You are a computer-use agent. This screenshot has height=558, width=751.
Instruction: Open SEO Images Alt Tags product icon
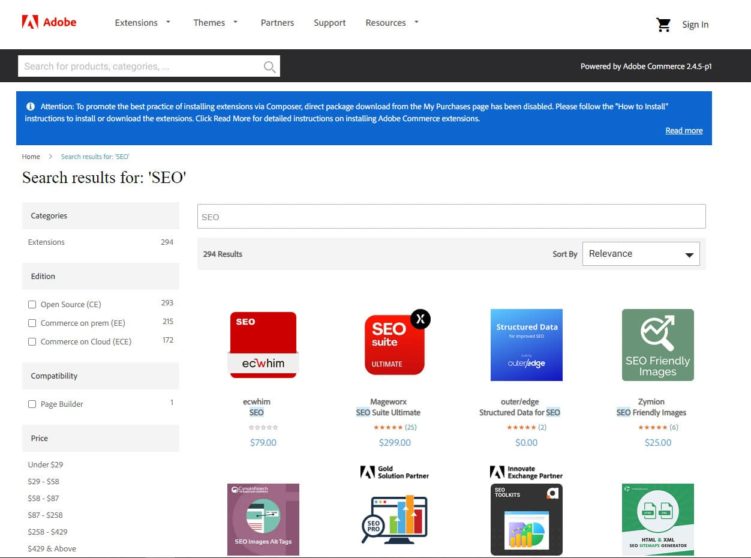point(263,519)
